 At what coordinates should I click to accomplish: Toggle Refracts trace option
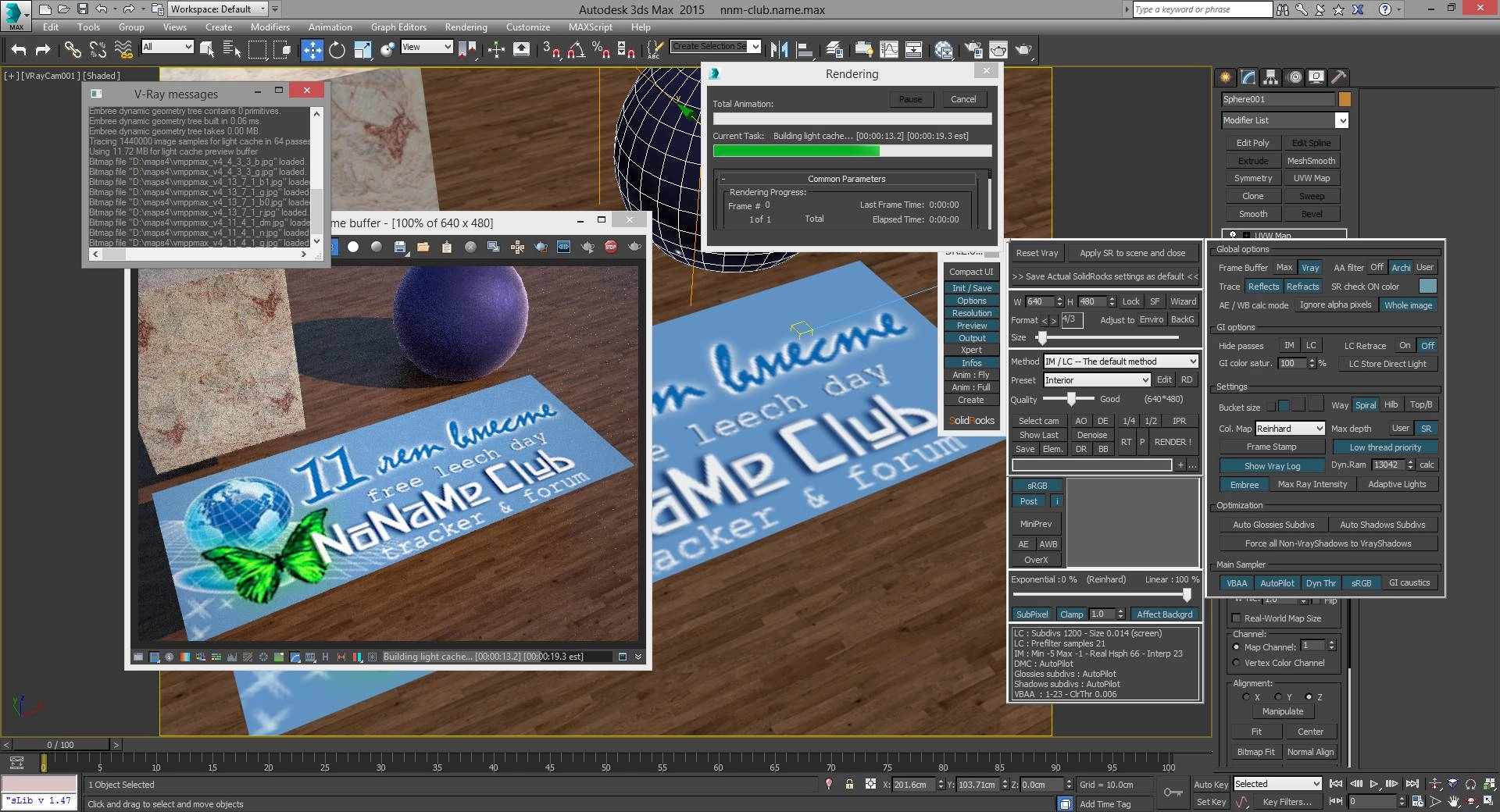pos(1302,287)
